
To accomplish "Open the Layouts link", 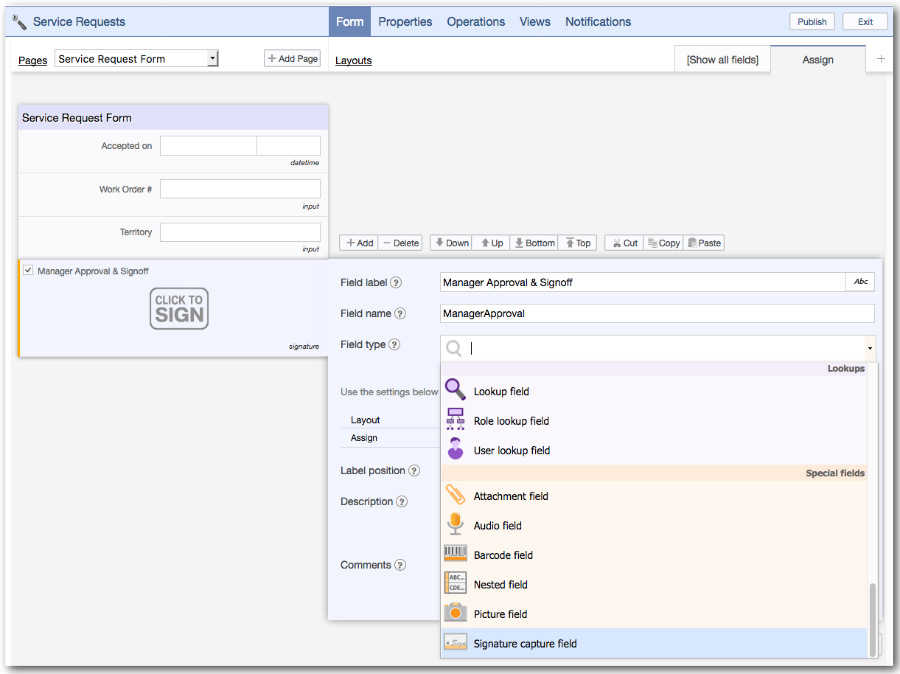I will pyautogui.click(x=354, y=60).
